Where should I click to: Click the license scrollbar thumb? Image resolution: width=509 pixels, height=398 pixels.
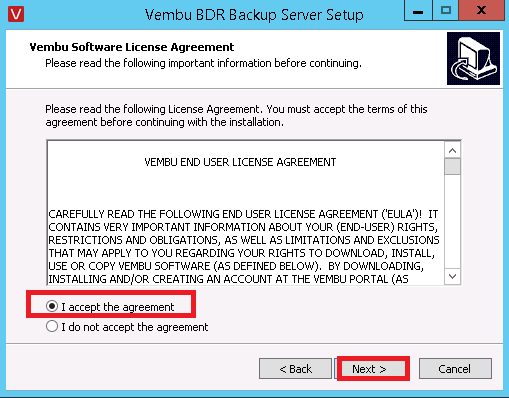(x=452, y=166)
